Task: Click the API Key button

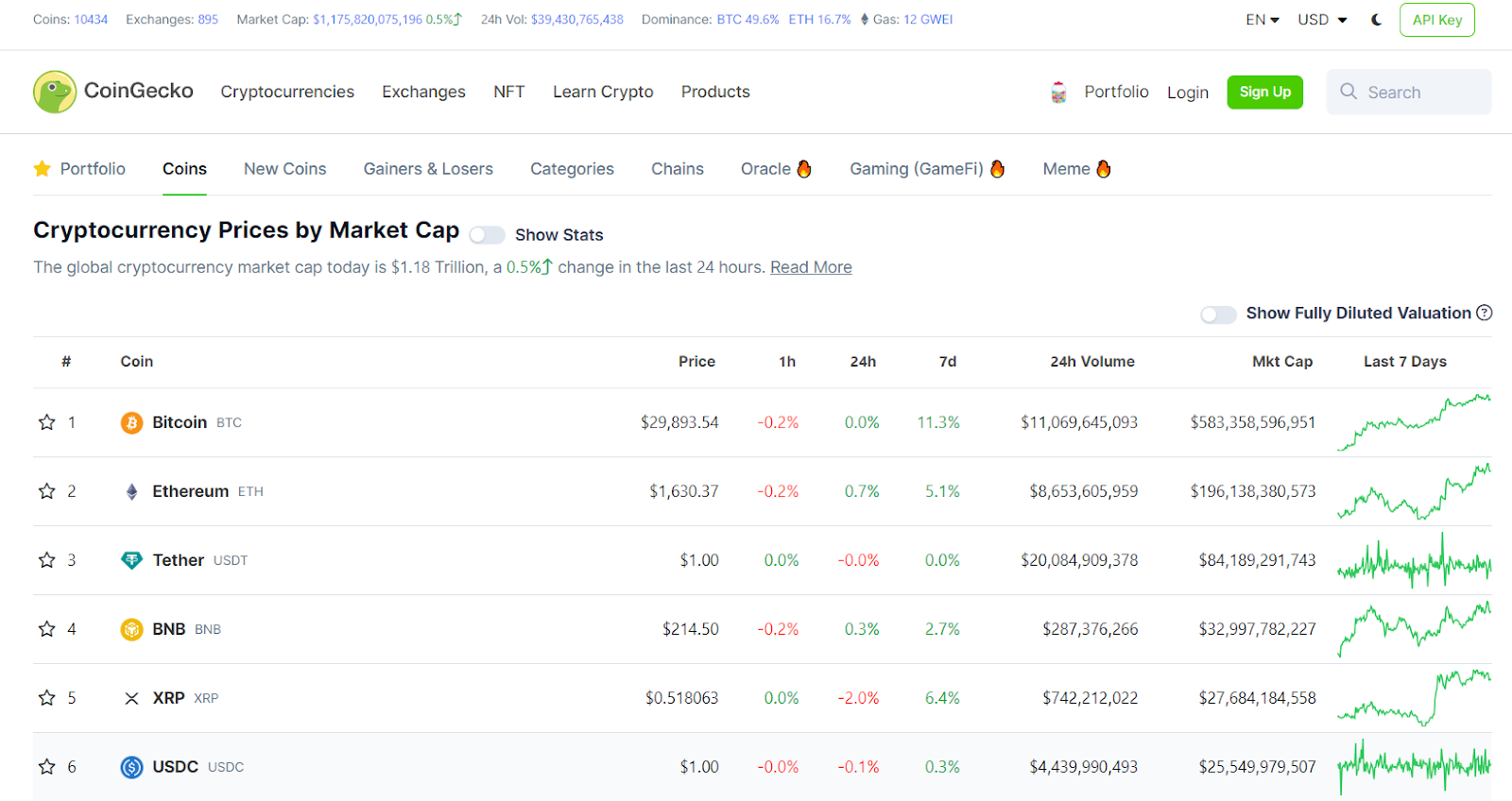Action: (x=1436, y=20)
